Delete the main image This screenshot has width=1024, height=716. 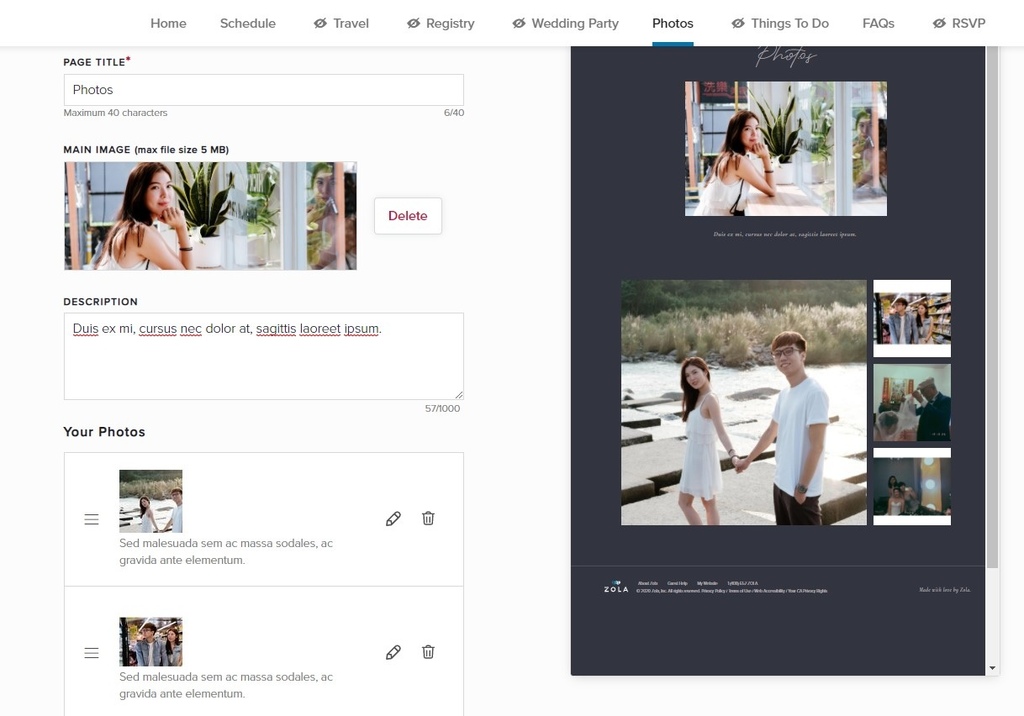(x=408, y=216)
